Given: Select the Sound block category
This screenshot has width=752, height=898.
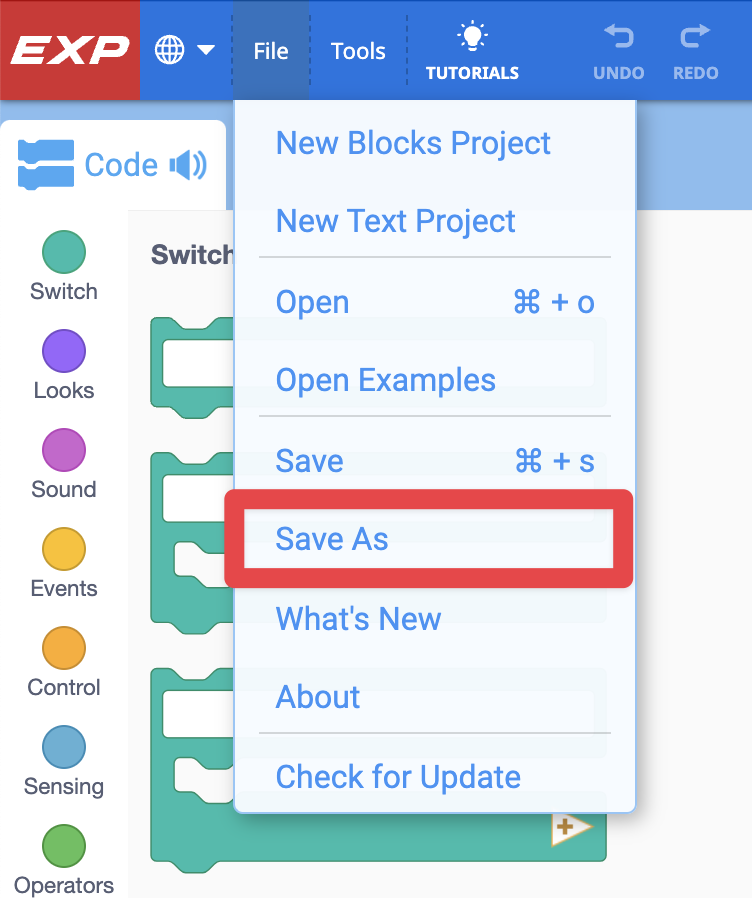Looking at the screenshot, I should coord(63,464).
